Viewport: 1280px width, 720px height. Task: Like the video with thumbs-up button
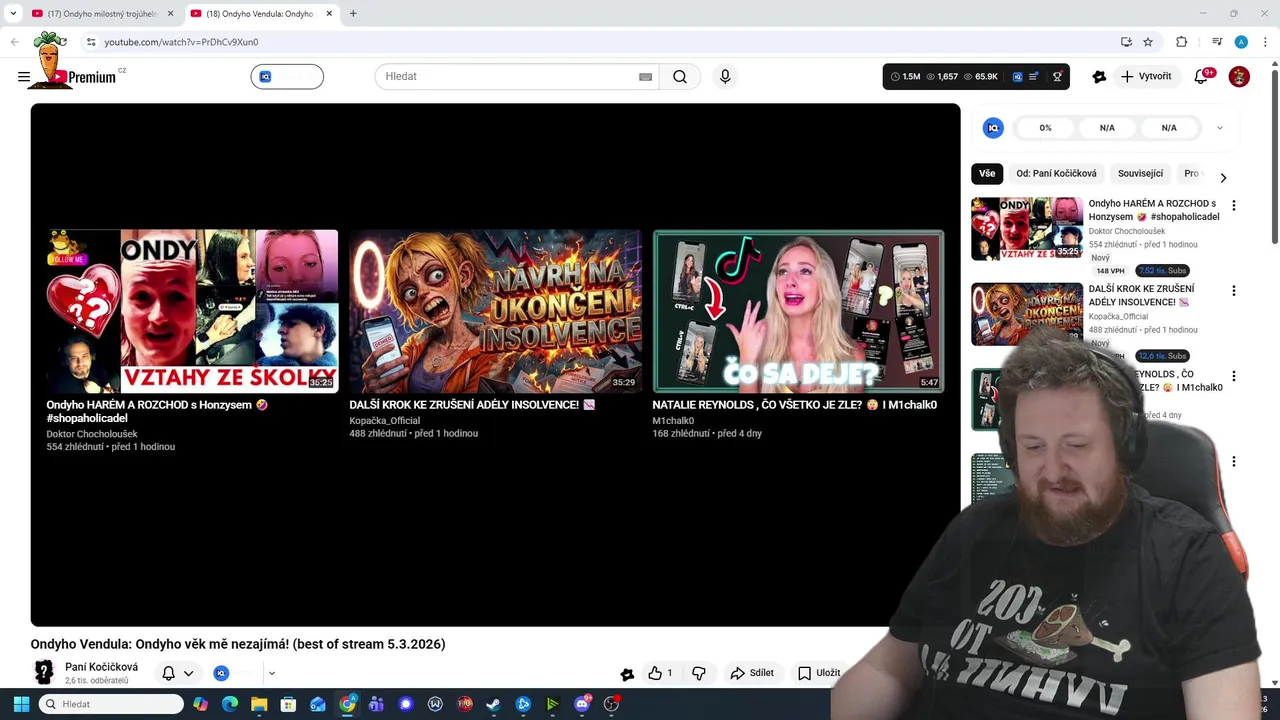point(660,673)
